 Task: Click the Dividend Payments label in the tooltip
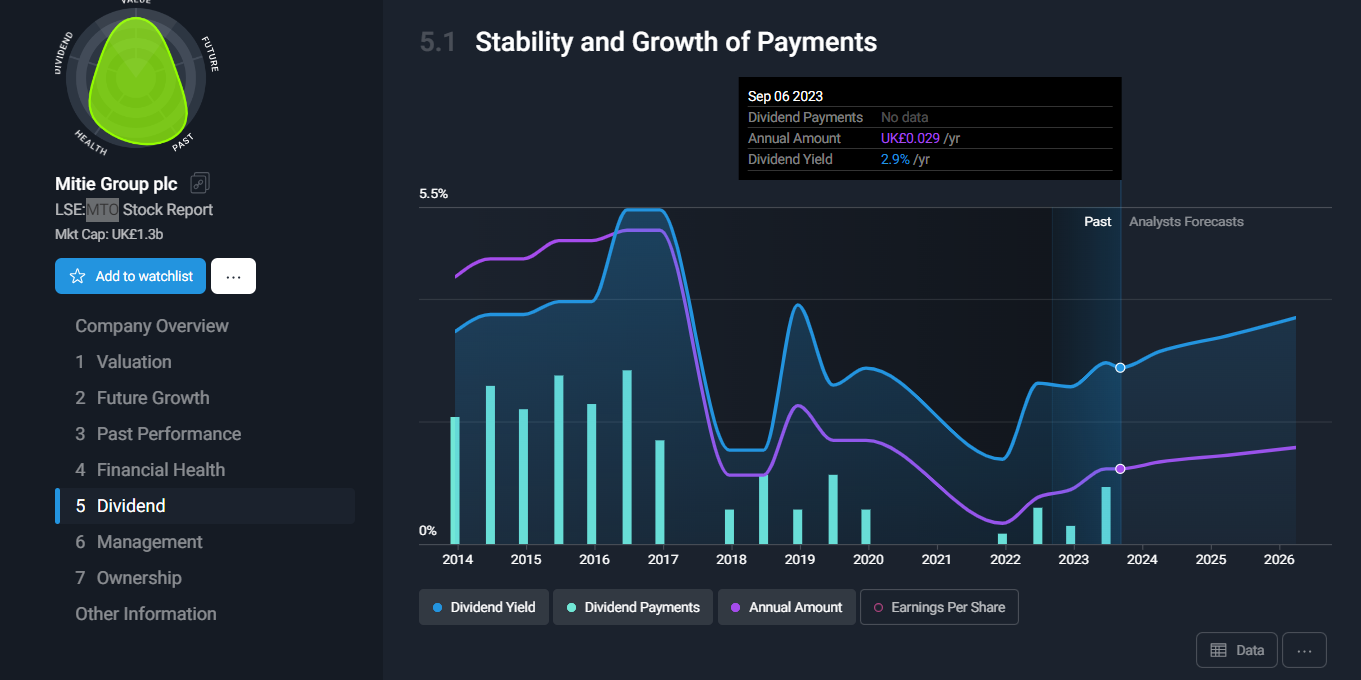pyautogui.click(x=805, y=117)
